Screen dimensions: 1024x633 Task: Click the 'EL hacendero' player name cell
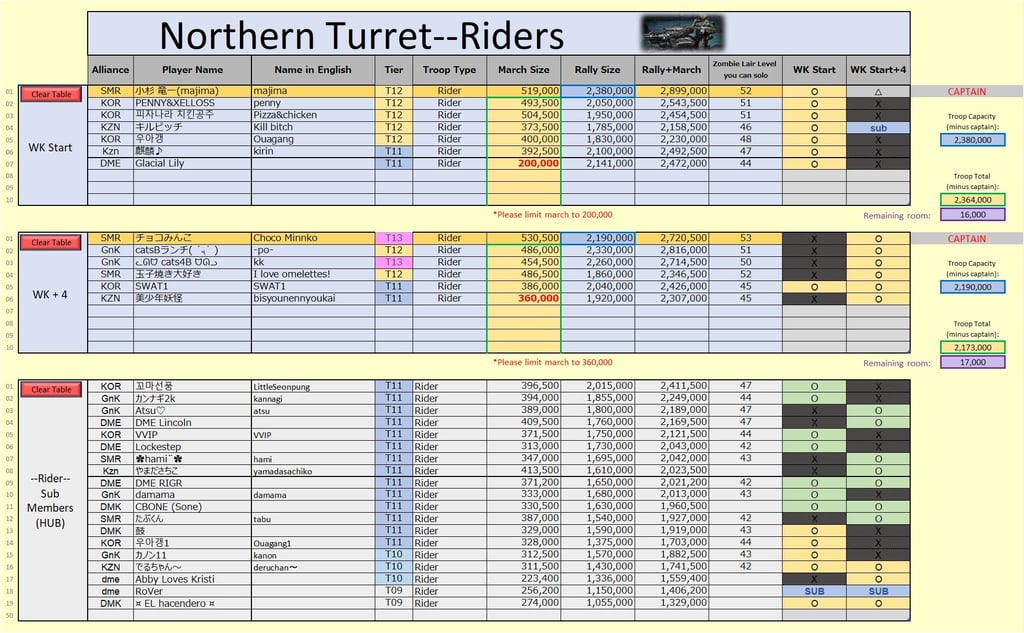192,604
